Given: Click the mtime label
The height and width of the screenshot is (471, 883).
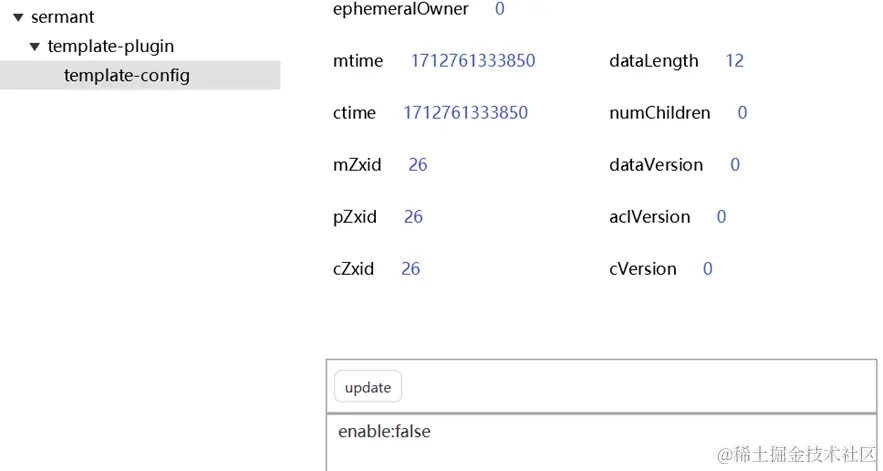Looking at the screenshot, I should (358, 61).
